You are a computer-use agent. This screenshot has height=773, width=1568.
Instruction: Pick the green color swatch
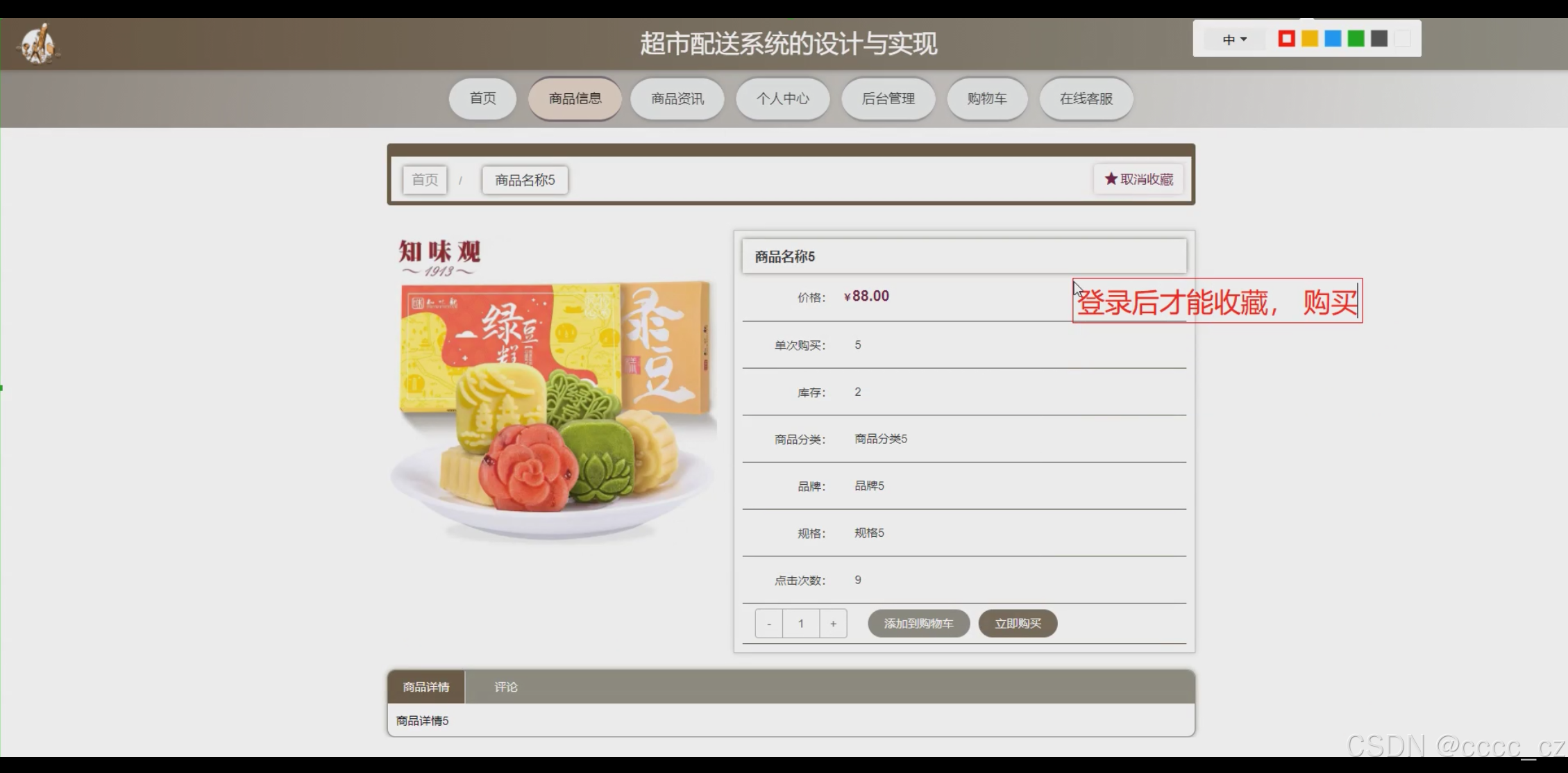click(x=1356, y=39)
